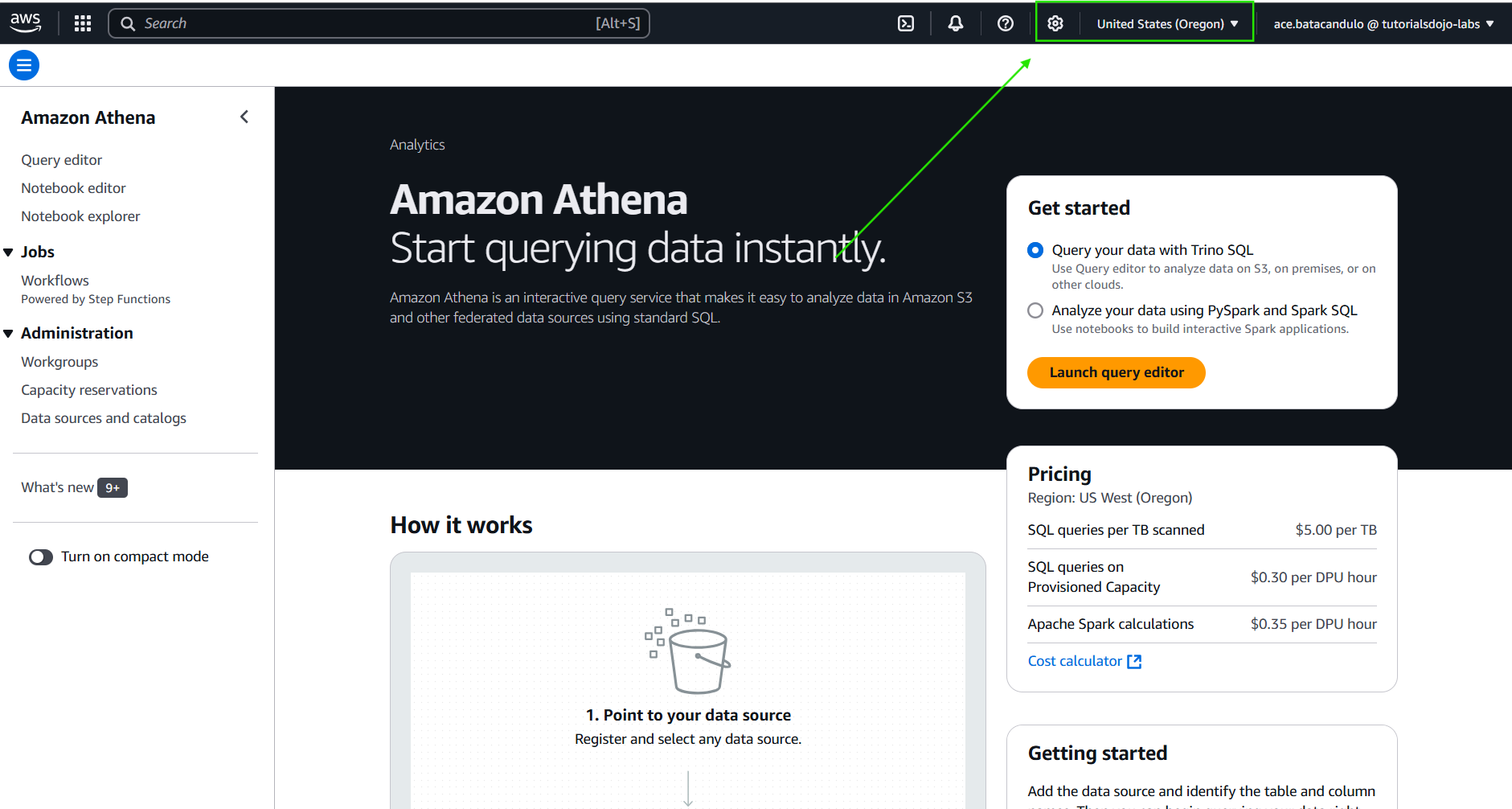Click the Launch query editor button
1512x809 pixels.
(x=1116, y=372)
